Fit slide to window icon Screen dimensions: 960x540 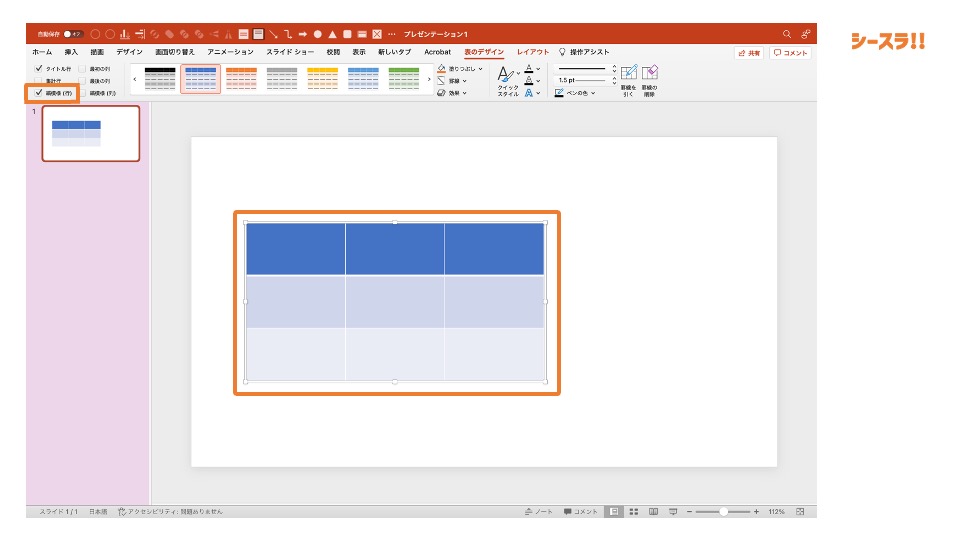click(800, 511)
